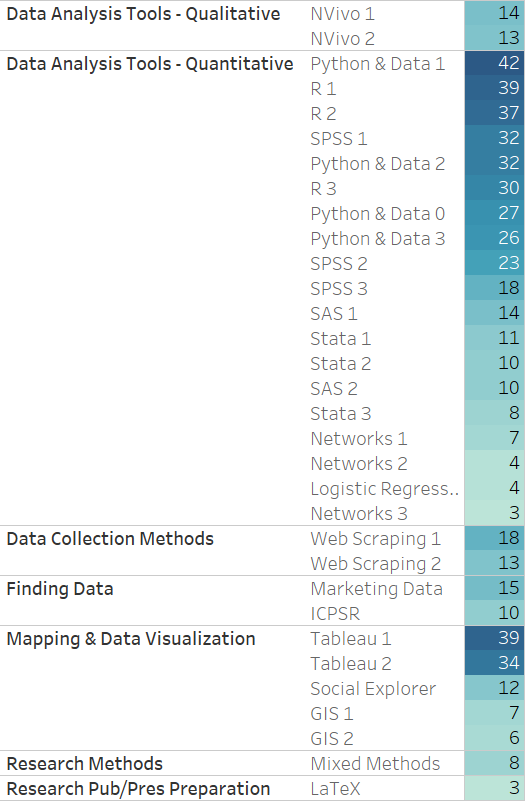This screenshot has width=525, height=801.
Task: Click the 'SPSS 1' row label
Action: [x=339, y=139]
